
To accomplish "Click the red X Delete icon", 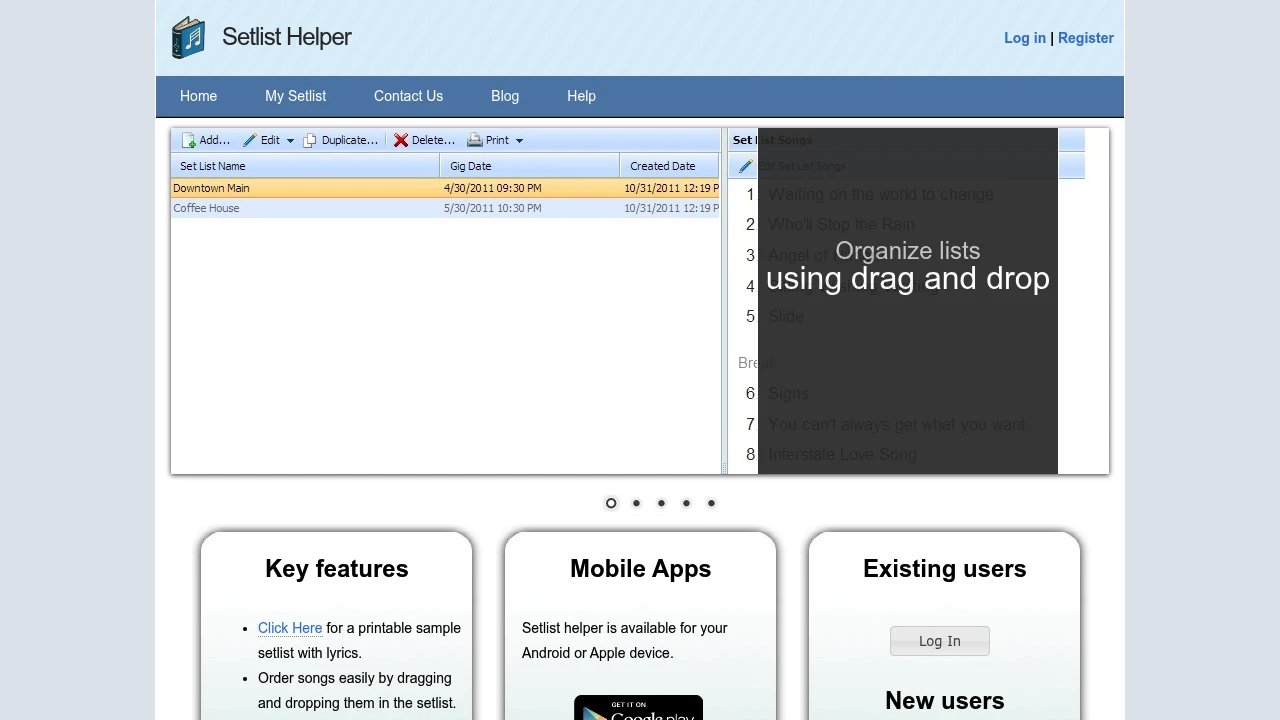I will (x=401, y=140).
